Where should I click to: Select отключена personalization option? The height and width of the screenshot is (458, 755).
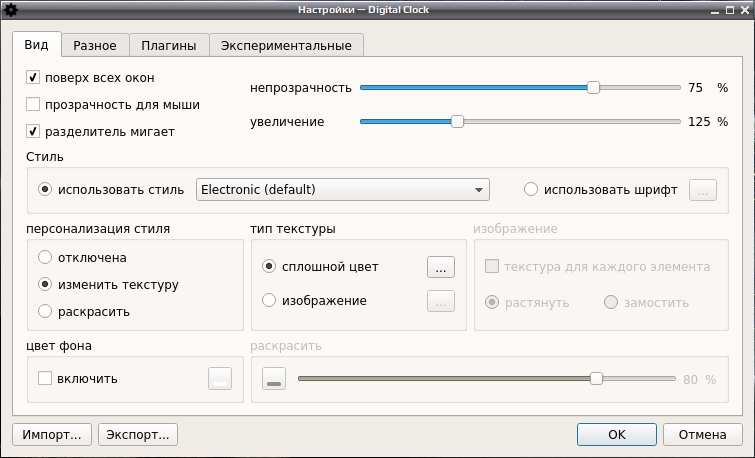(45, 257)
